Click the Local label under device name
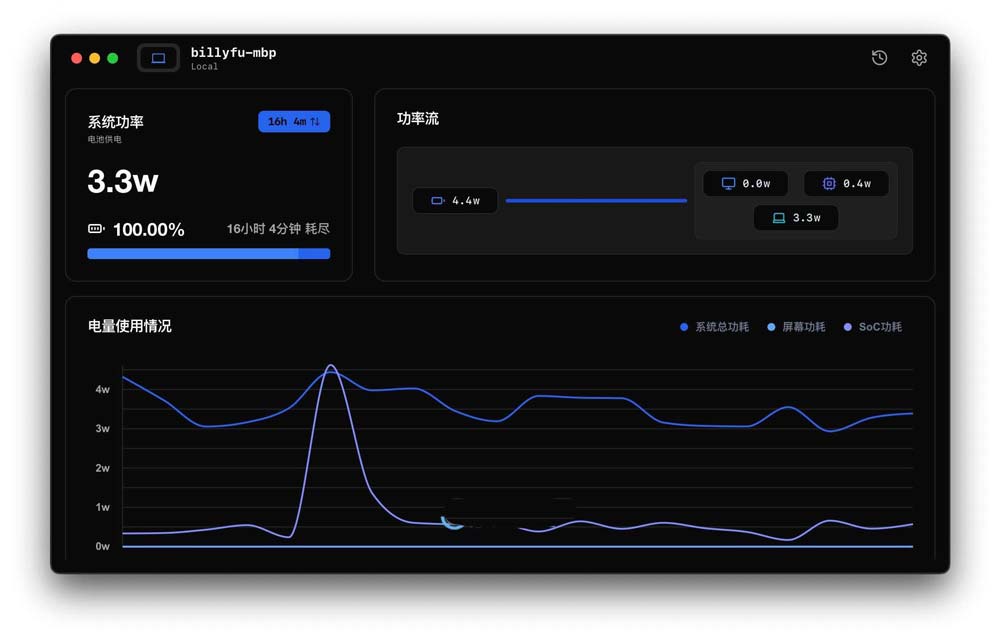This screenshot has width=1000, height=640. (204, 66)
